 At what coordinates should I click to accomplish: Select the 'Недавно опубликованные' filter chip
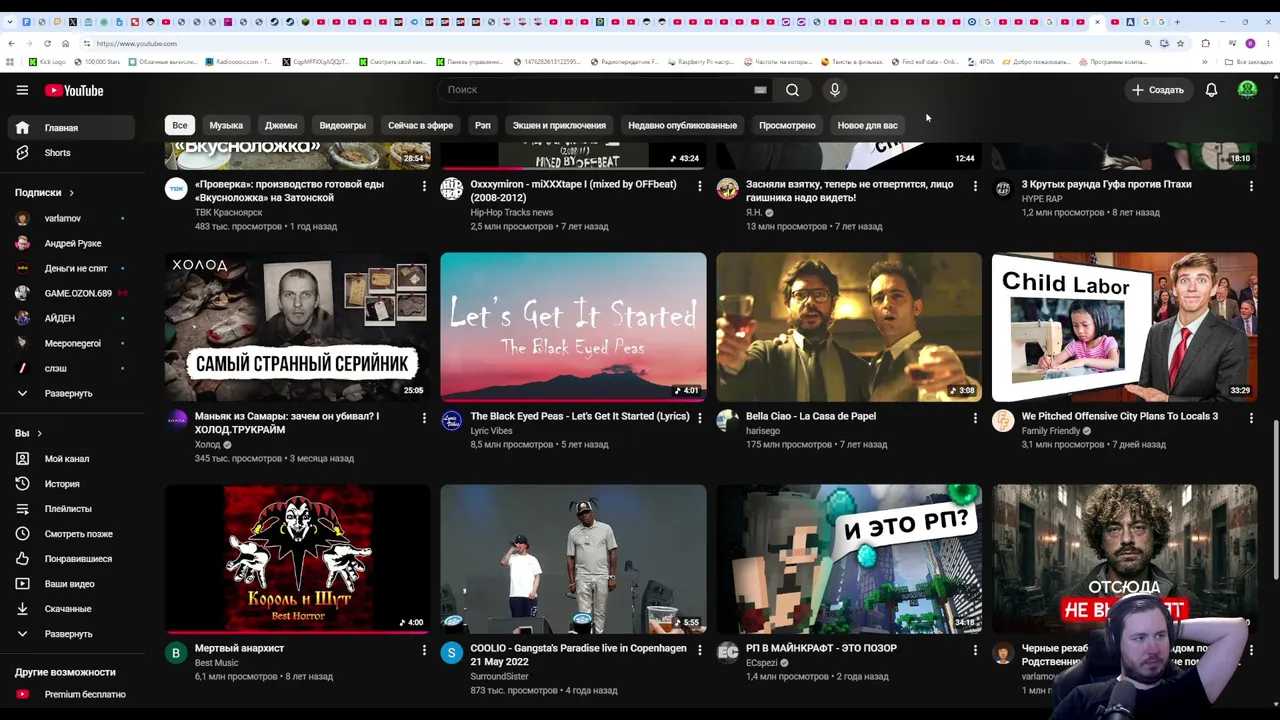point(682,126)
